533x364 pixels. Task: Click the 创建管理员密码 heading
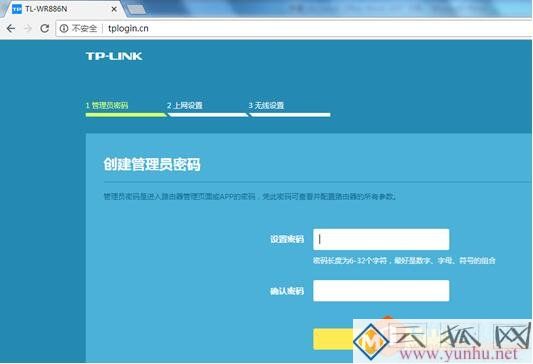tap(152, 164)
